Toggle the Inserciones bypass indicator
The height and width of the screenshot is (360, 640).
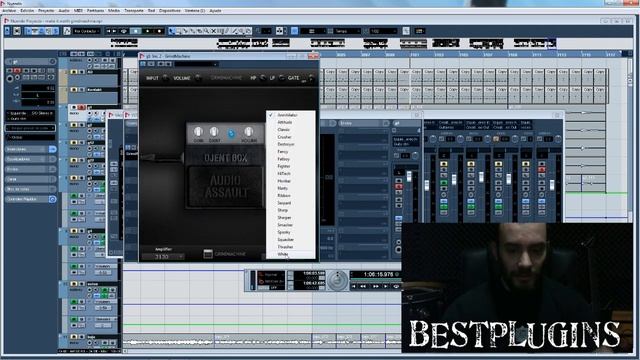[x=52, y=149]
